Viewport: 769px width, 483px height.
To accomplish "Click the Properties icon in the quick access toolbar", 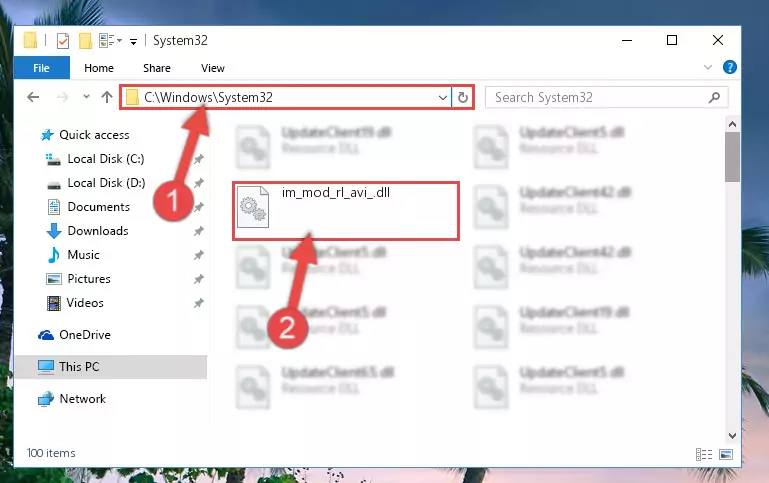I will click(x=63, y=41).
